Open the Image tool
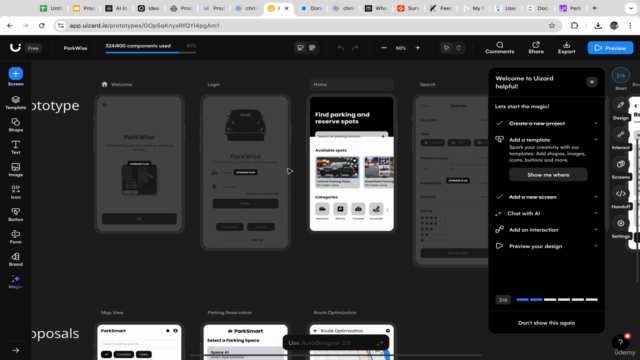Viewport: 640px width, 360px height. (x=16, y=170)
